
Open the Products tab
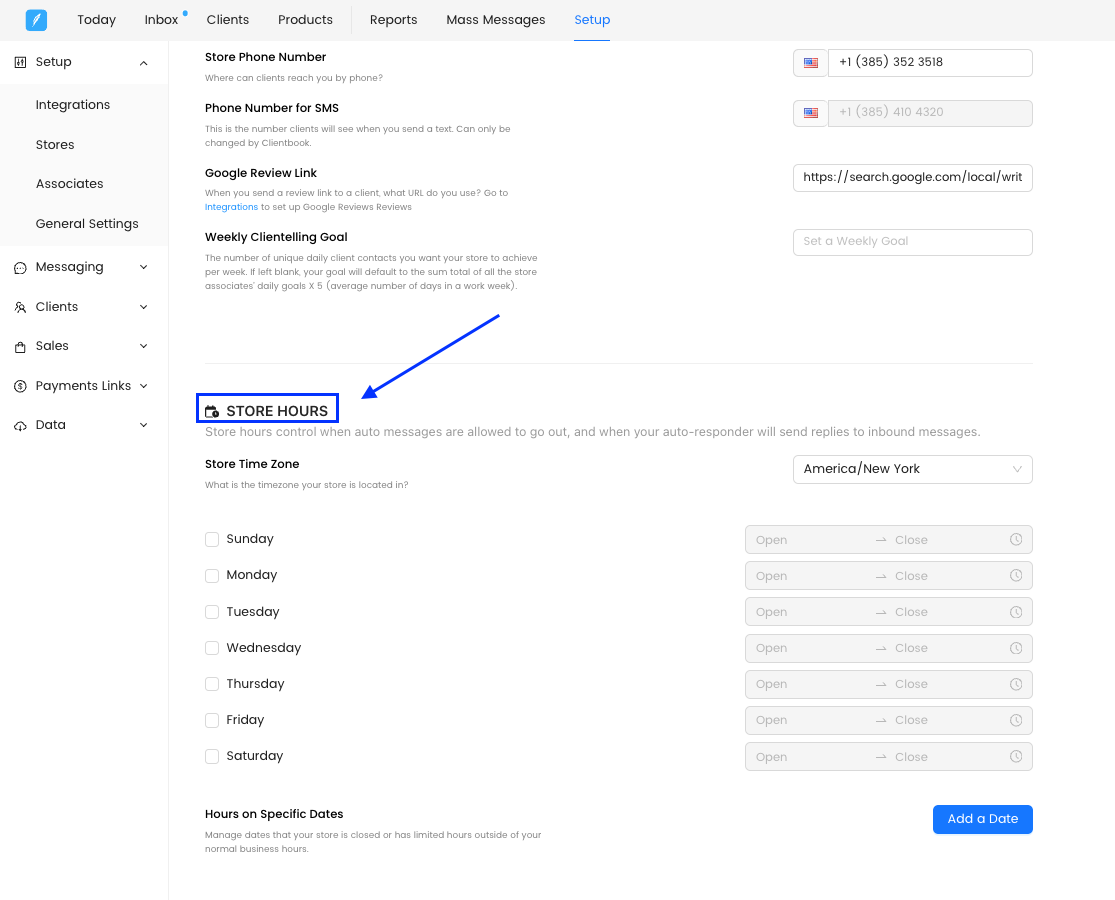pos(305,20)
